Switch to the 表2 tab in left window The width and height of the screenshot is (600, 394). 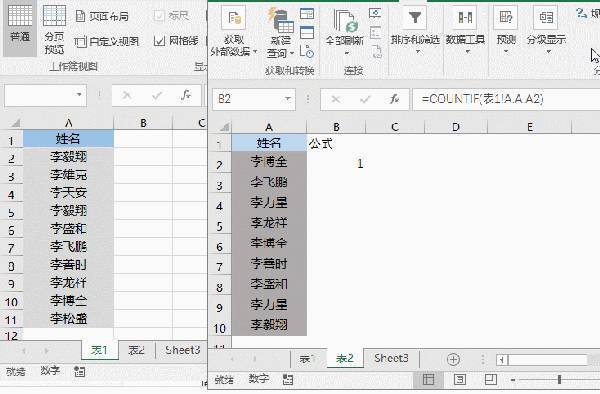click(136, 350)
